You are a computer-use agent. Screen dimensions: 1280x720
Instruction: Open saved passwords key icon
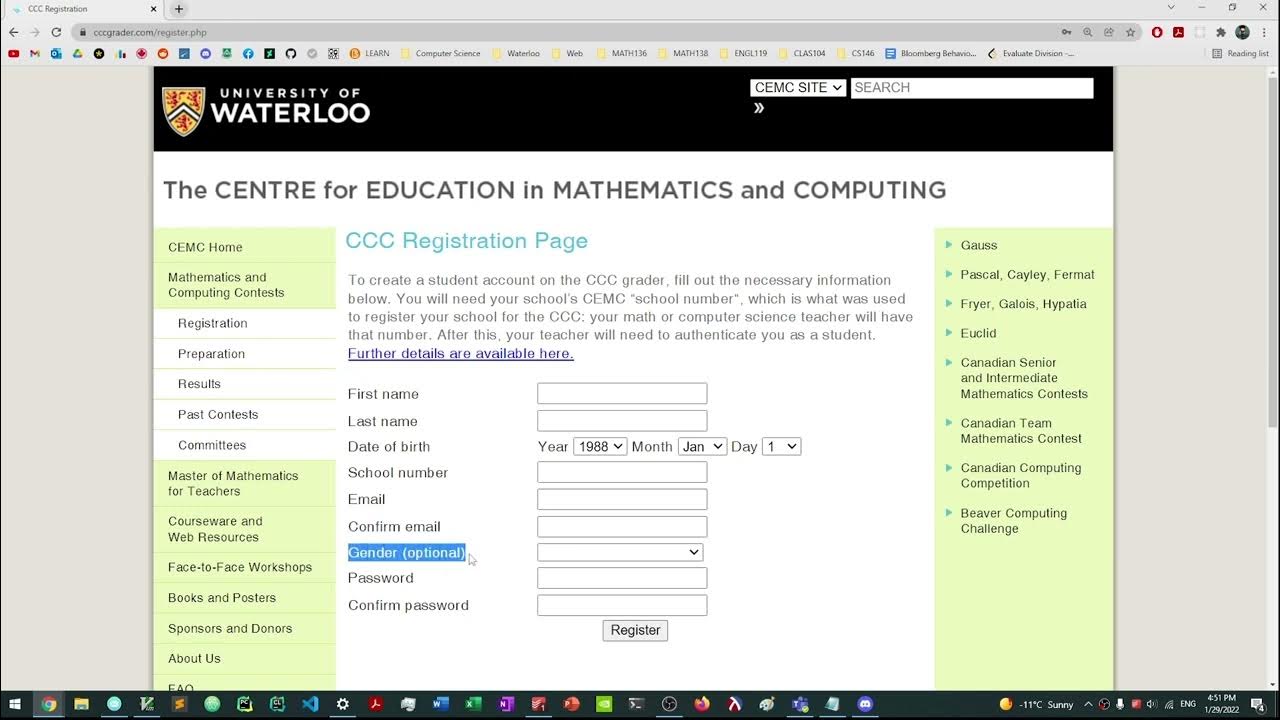[x=1067, y=32]
